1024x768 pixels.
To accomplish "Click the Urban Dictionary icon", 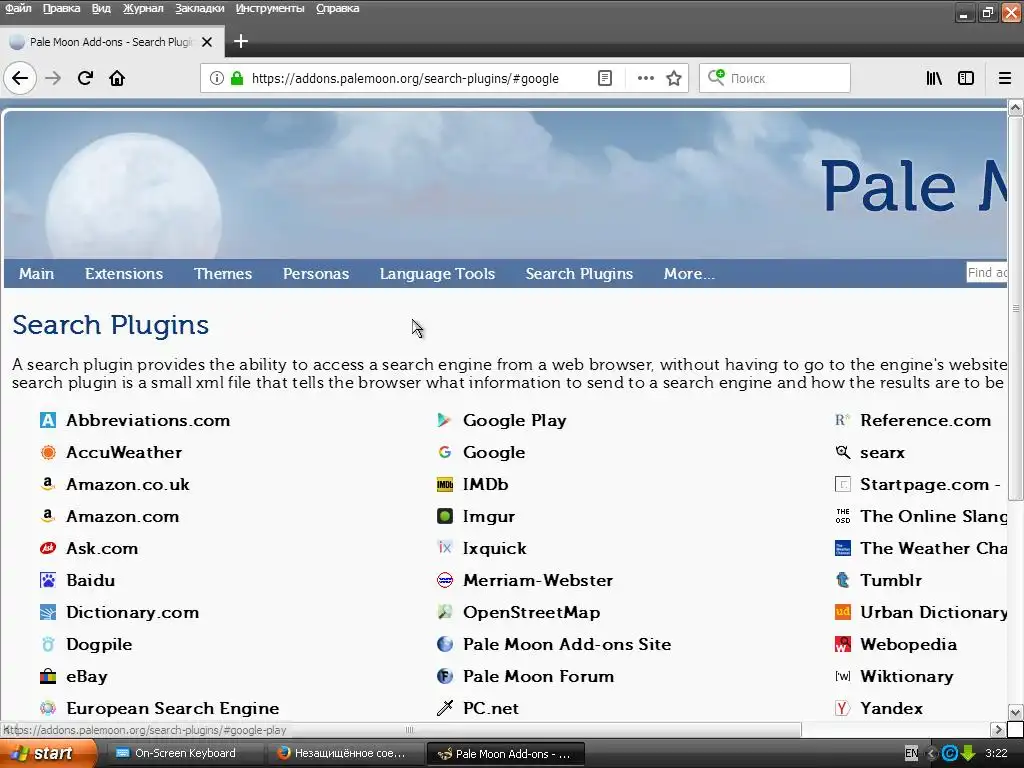I will [x=842, y=612].
